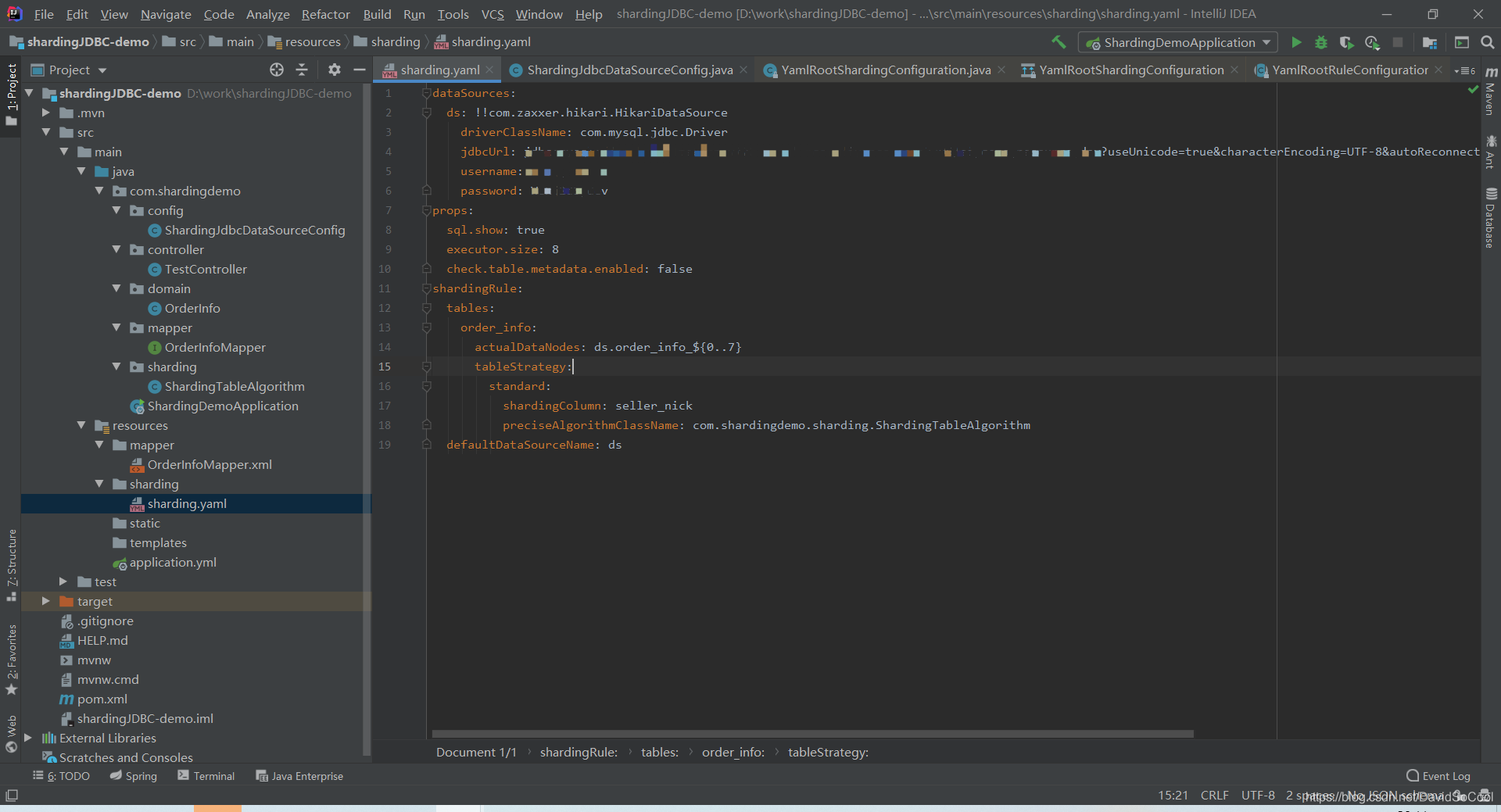
Task: Select OrderInfoMapper.xml in the tree
Action: click(210, 464)
